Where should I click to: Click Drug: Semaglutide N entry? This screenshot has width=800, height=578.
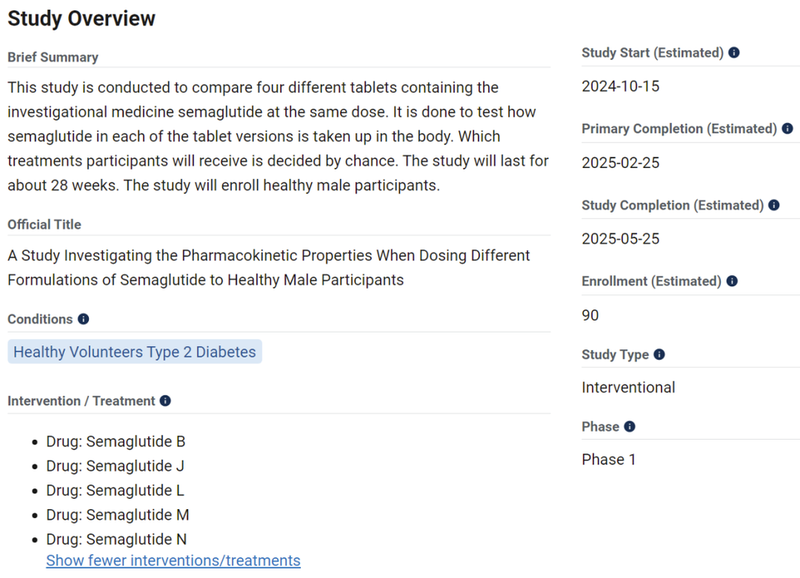click(x=117, y=540)
